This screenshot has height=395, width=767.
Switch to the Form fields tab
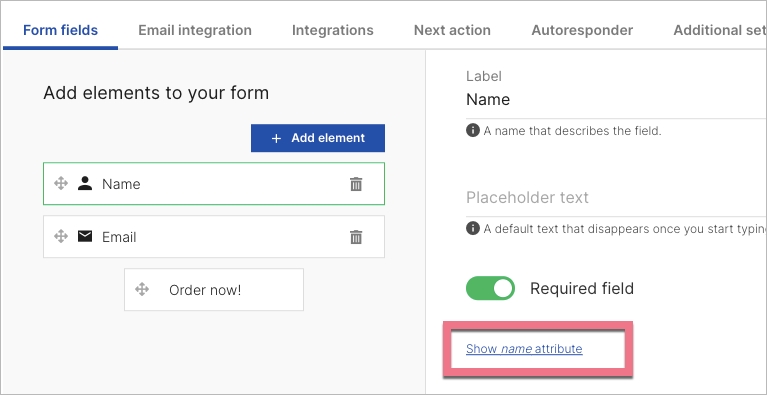pyautogui.click(x=61, y=30)
